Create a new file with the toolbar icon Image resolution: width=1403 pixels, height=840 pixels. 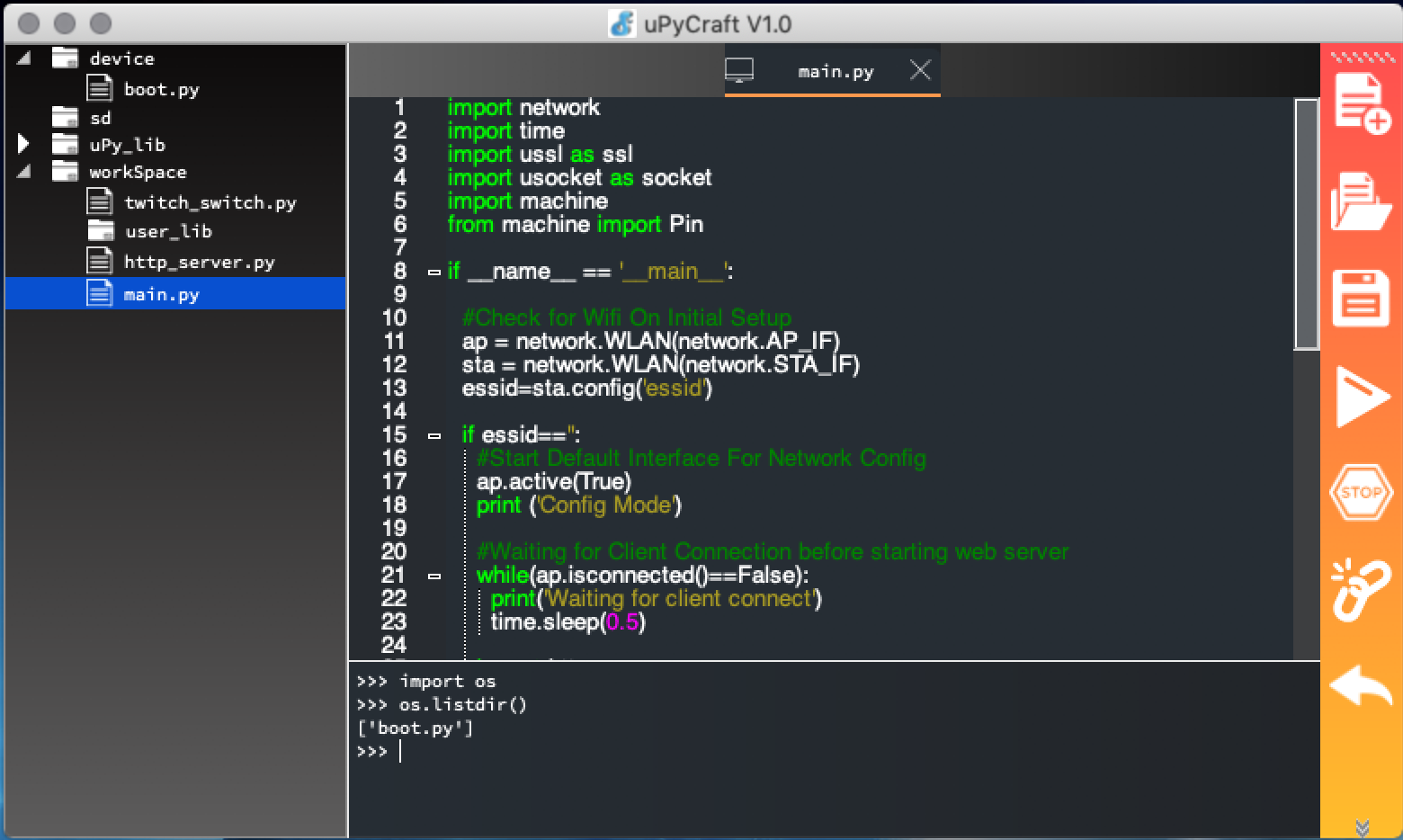click(x=1361, y=103)
